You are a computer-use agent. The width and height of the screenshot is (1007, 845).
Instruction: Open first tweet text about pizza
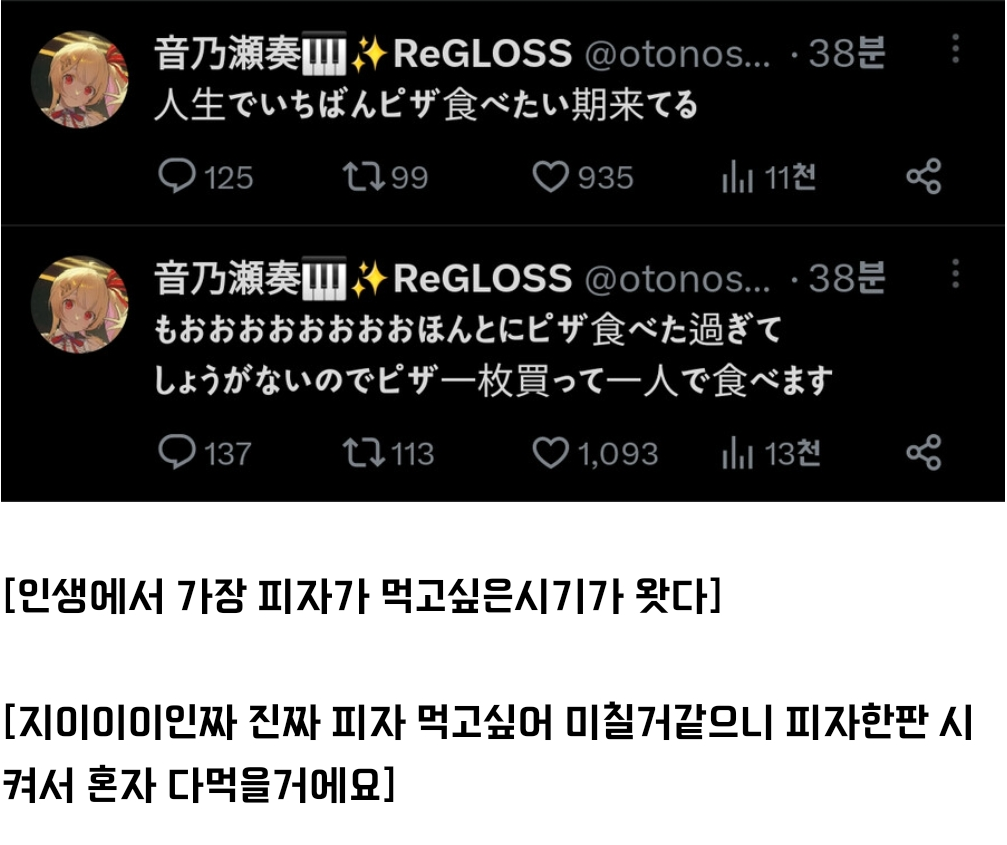426,105
